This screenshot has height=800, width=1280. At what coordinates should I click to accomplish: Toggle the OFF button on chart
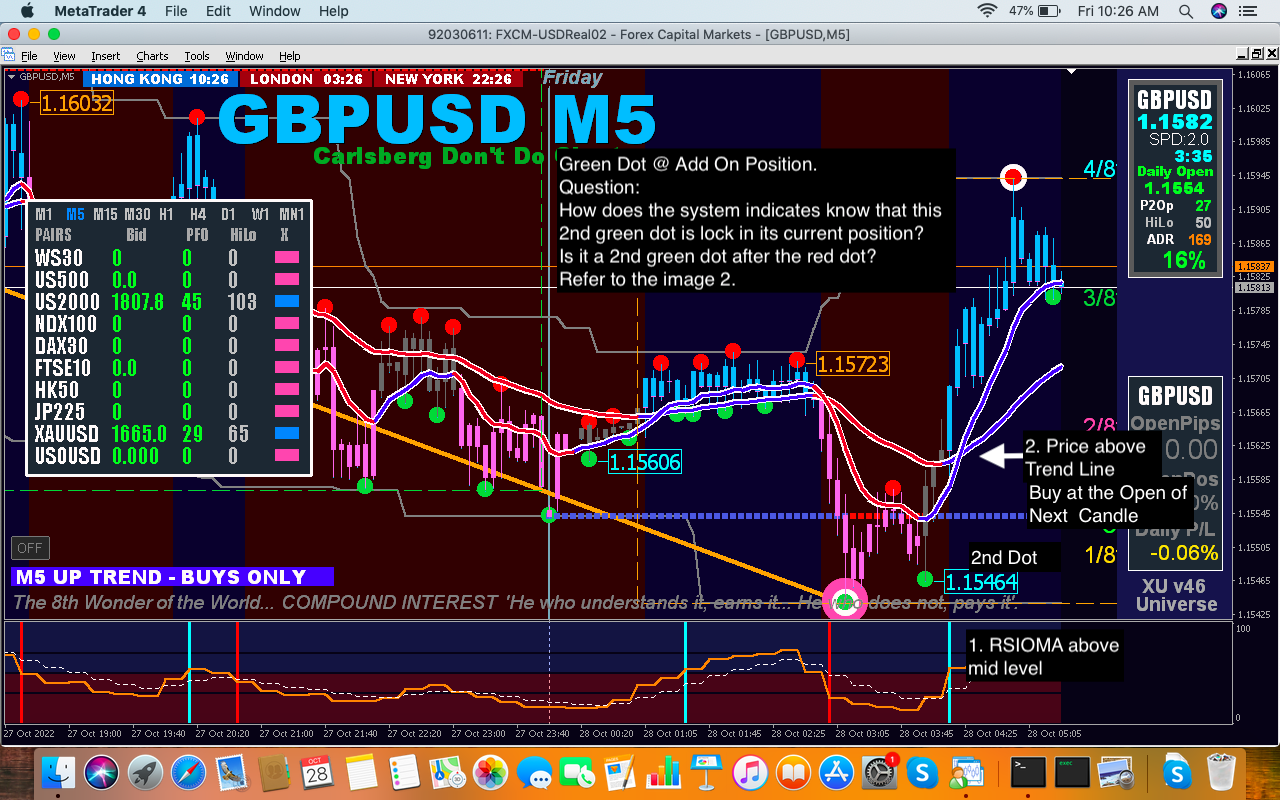tap(30, 548)
